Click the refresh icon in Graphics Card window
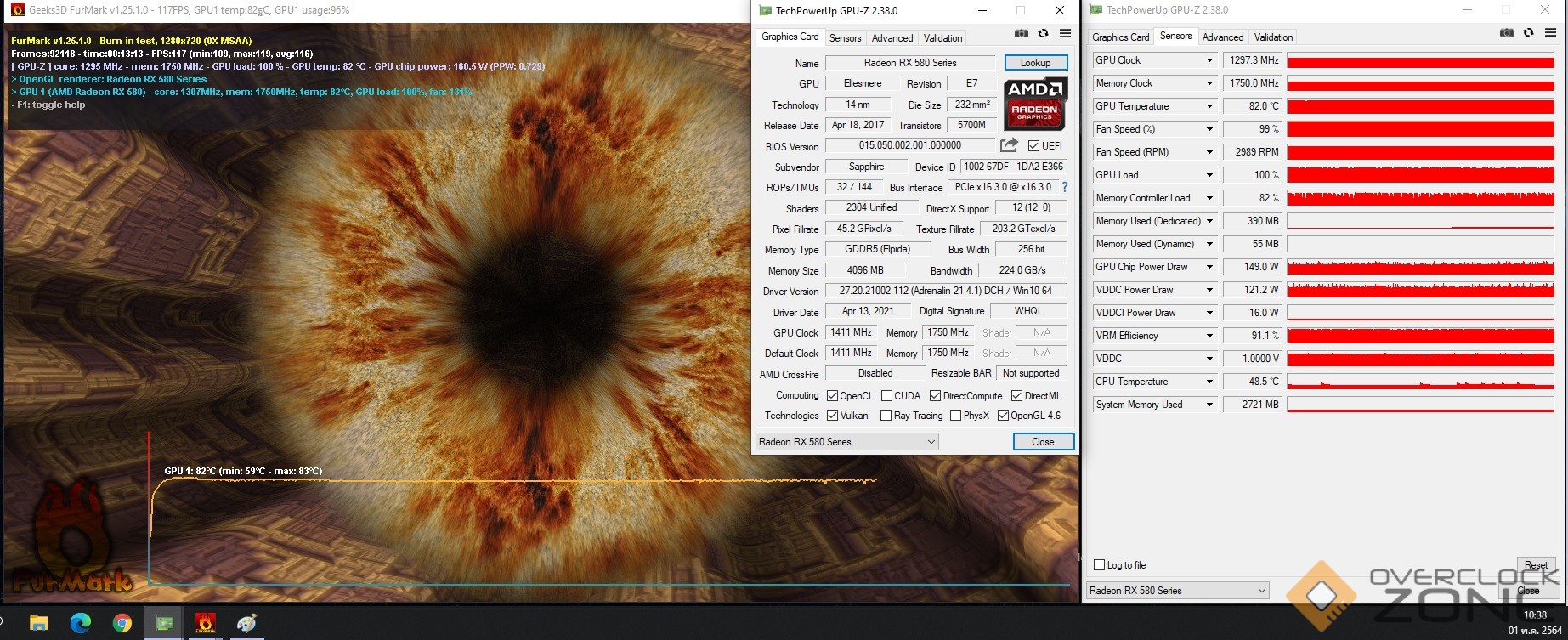 (x=1043, y=34)
